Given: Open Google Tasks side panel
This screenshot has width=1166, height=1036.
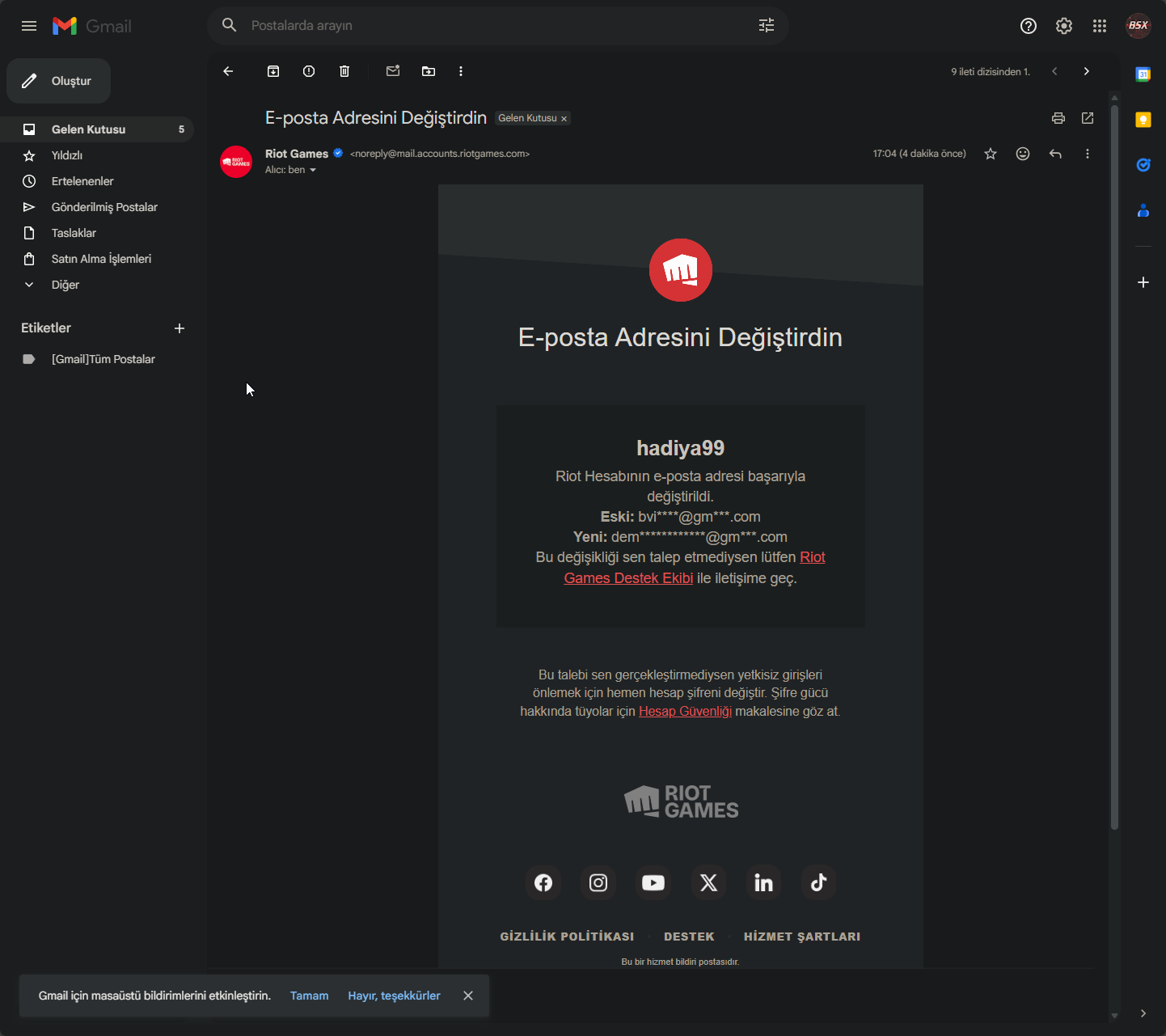Looking at the screenshot, I should [1143, 165].
